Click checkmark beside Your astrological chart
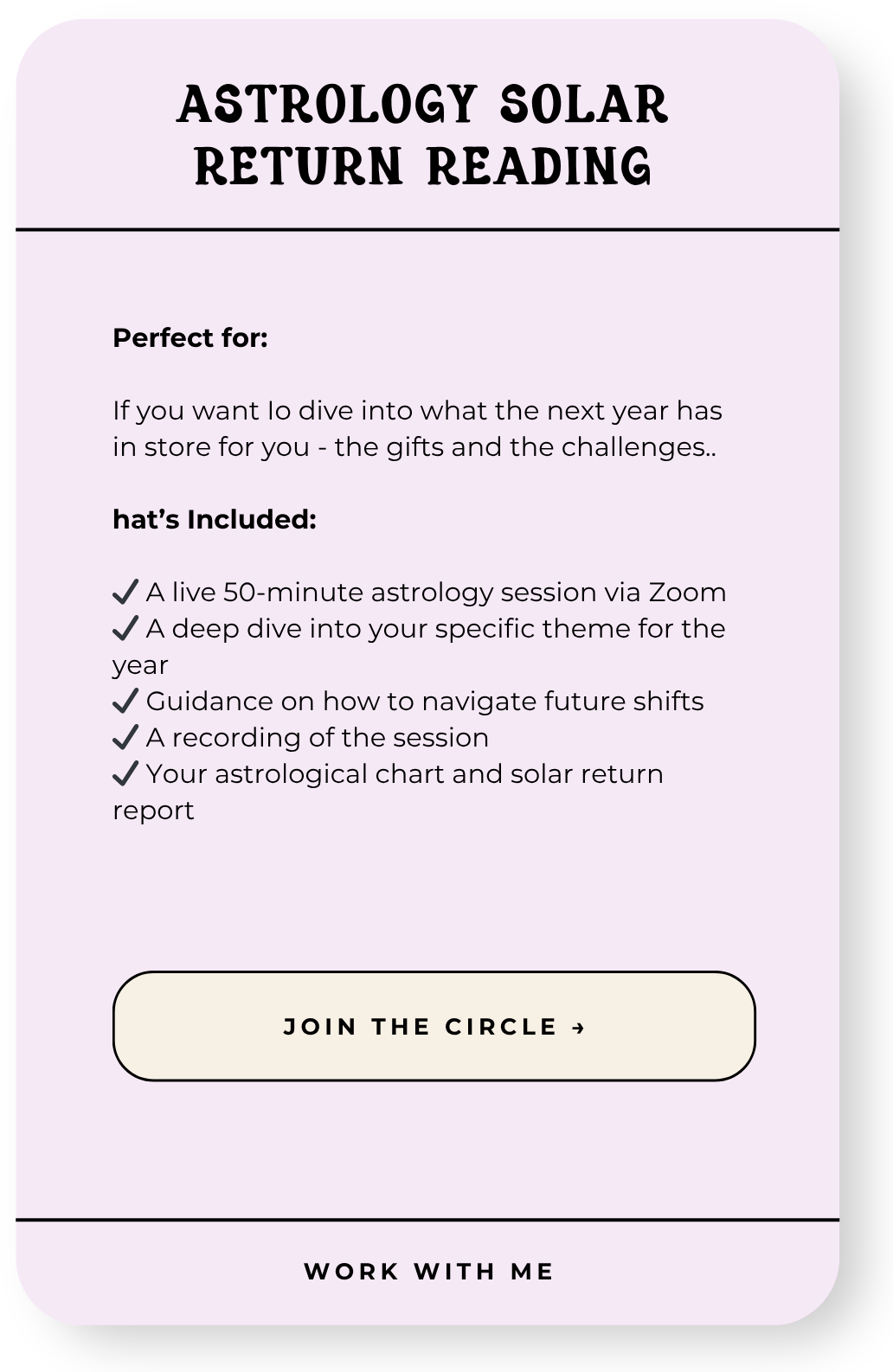This screenshot has width=893, height=1372. (125, 774)
